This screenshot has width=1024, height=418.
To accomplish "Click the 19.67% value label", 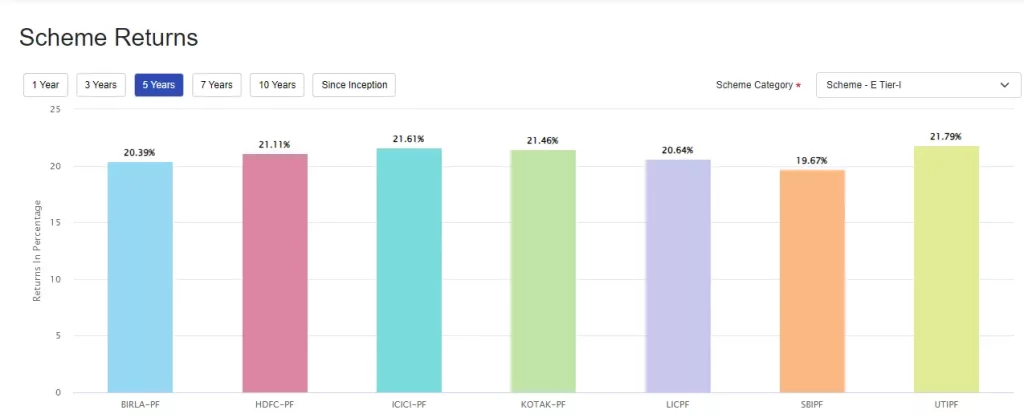I will click(x=812, y=160).
